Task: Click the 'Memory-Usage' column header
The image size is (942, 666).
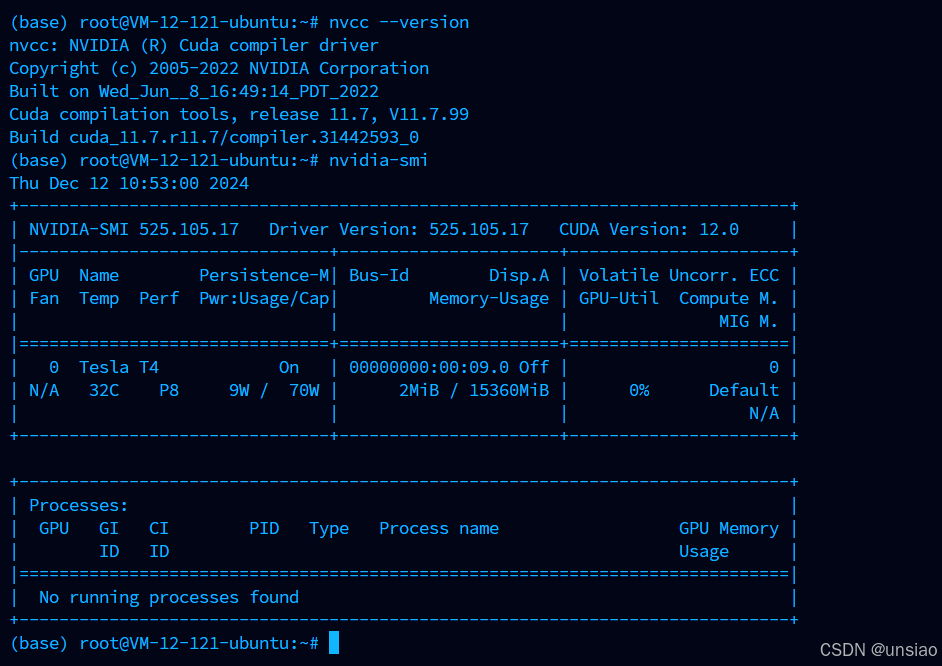Action: point(489,298)
